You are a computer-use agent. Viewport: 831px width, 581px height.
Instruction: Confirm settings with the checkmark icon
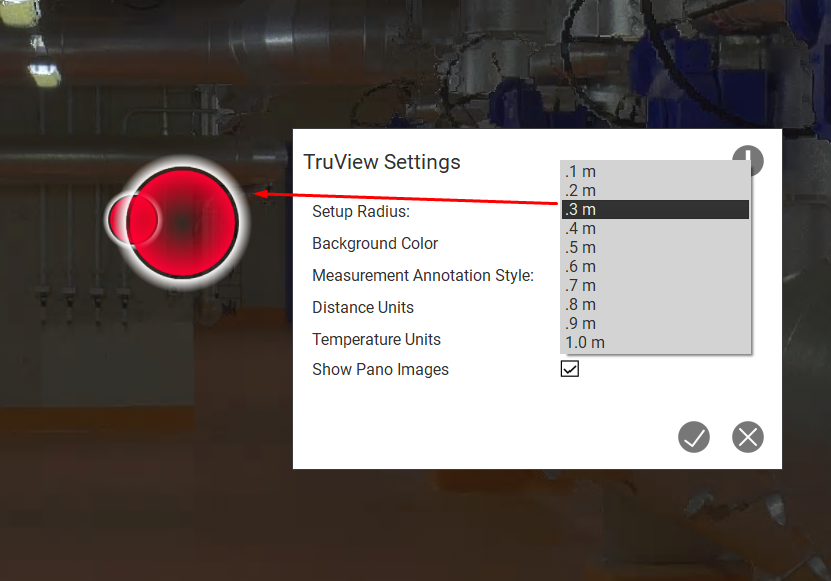(x=694, y=437)
